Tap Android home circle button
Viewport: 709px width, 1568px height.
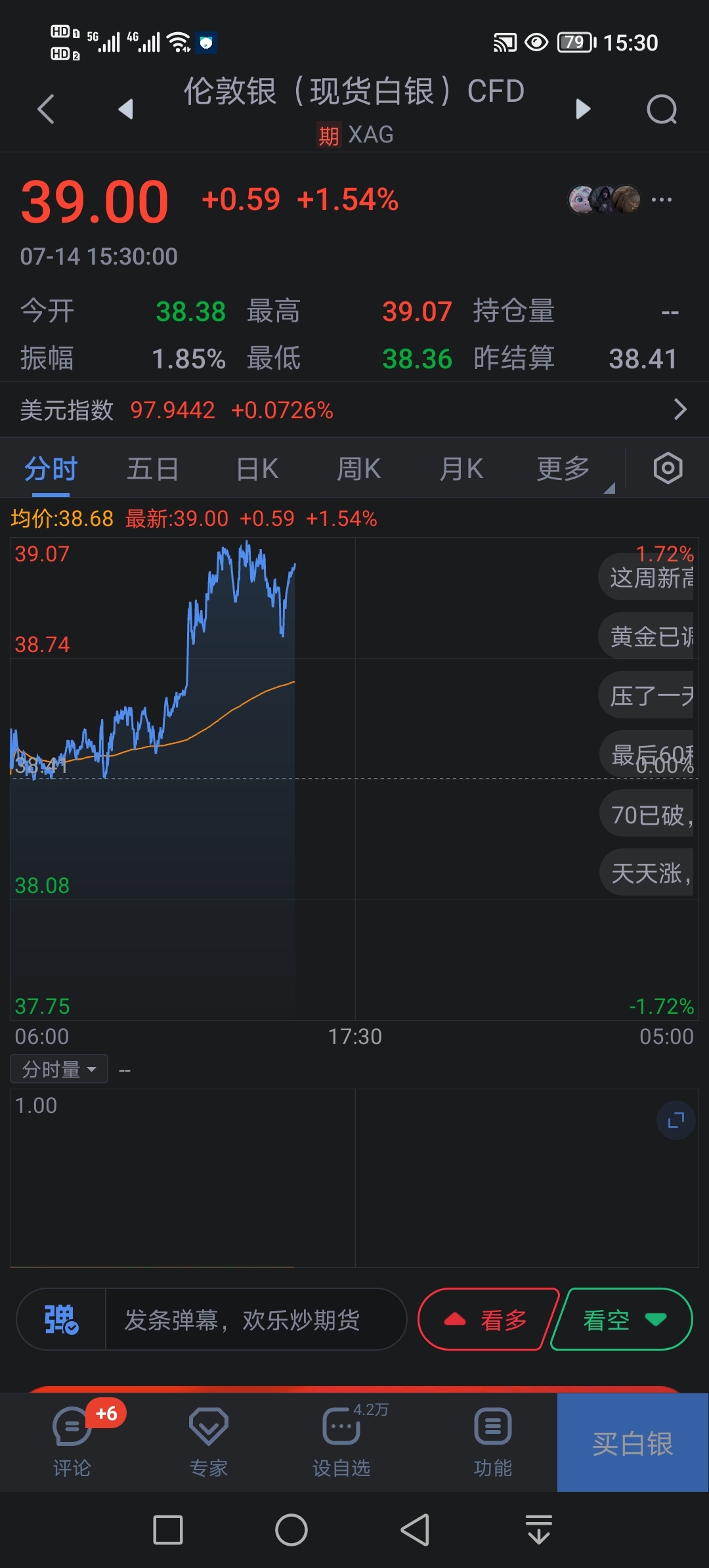click(291, 1530)
